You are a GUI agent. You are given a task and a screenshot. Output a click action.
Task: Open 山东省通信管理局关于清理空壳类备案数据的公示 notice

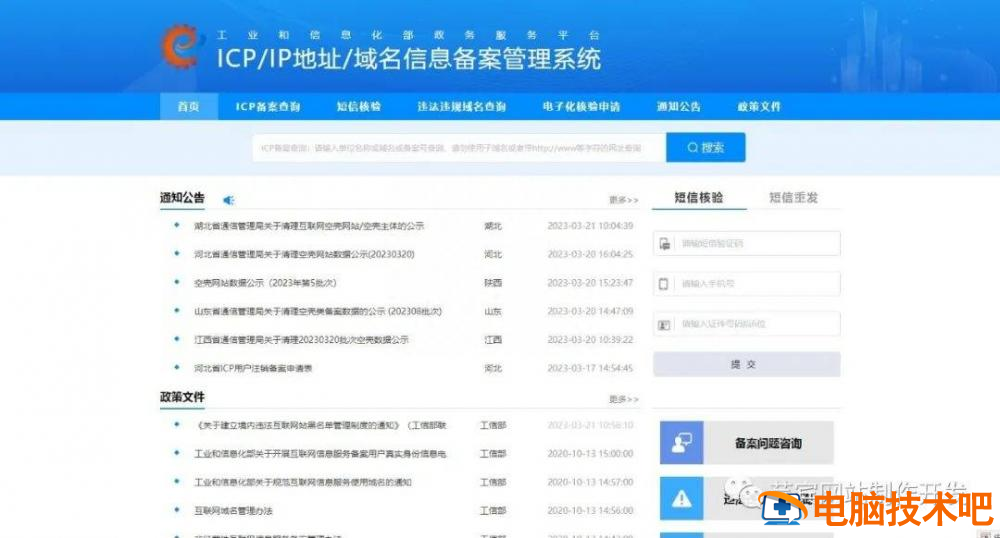tap(318, 312)
